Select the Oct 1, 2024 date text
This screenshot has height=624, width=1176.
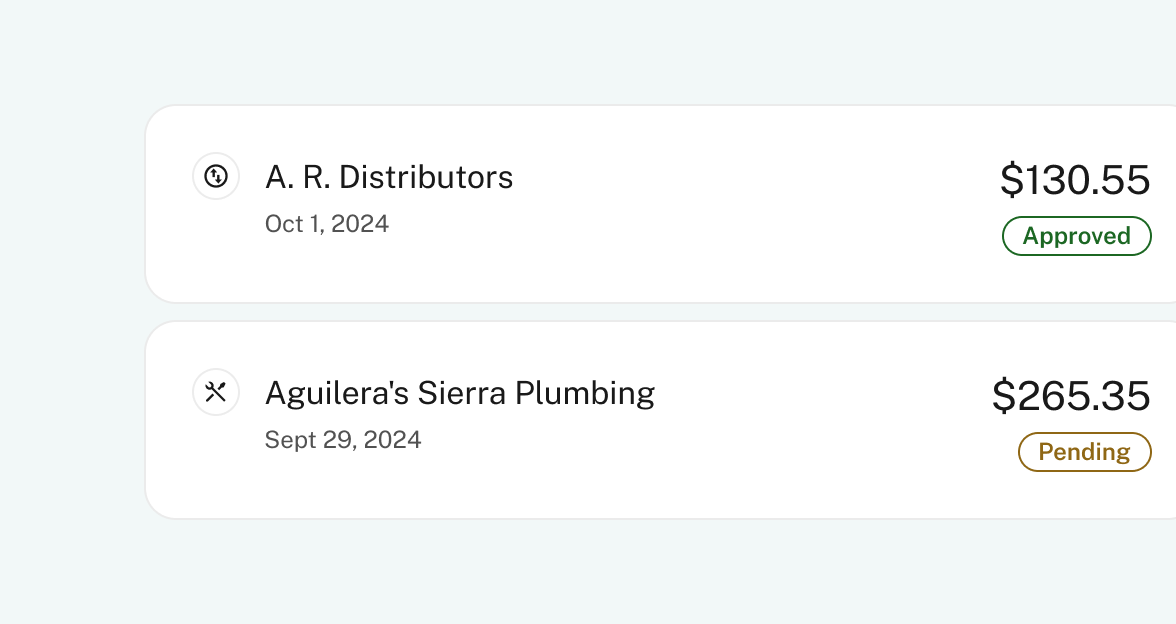click(327, 224)
